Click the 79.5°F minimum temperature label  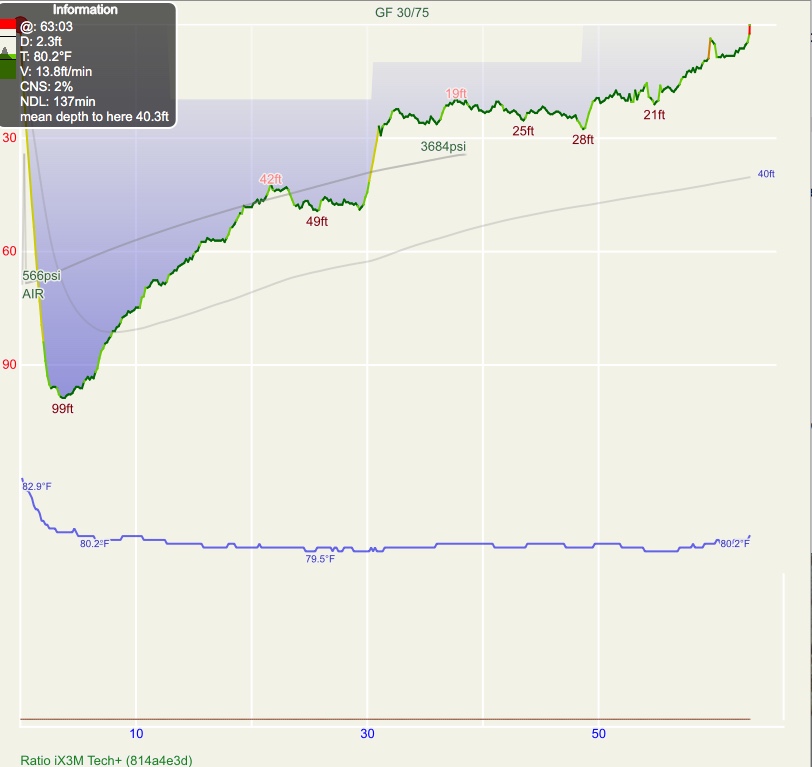[320, 559]
